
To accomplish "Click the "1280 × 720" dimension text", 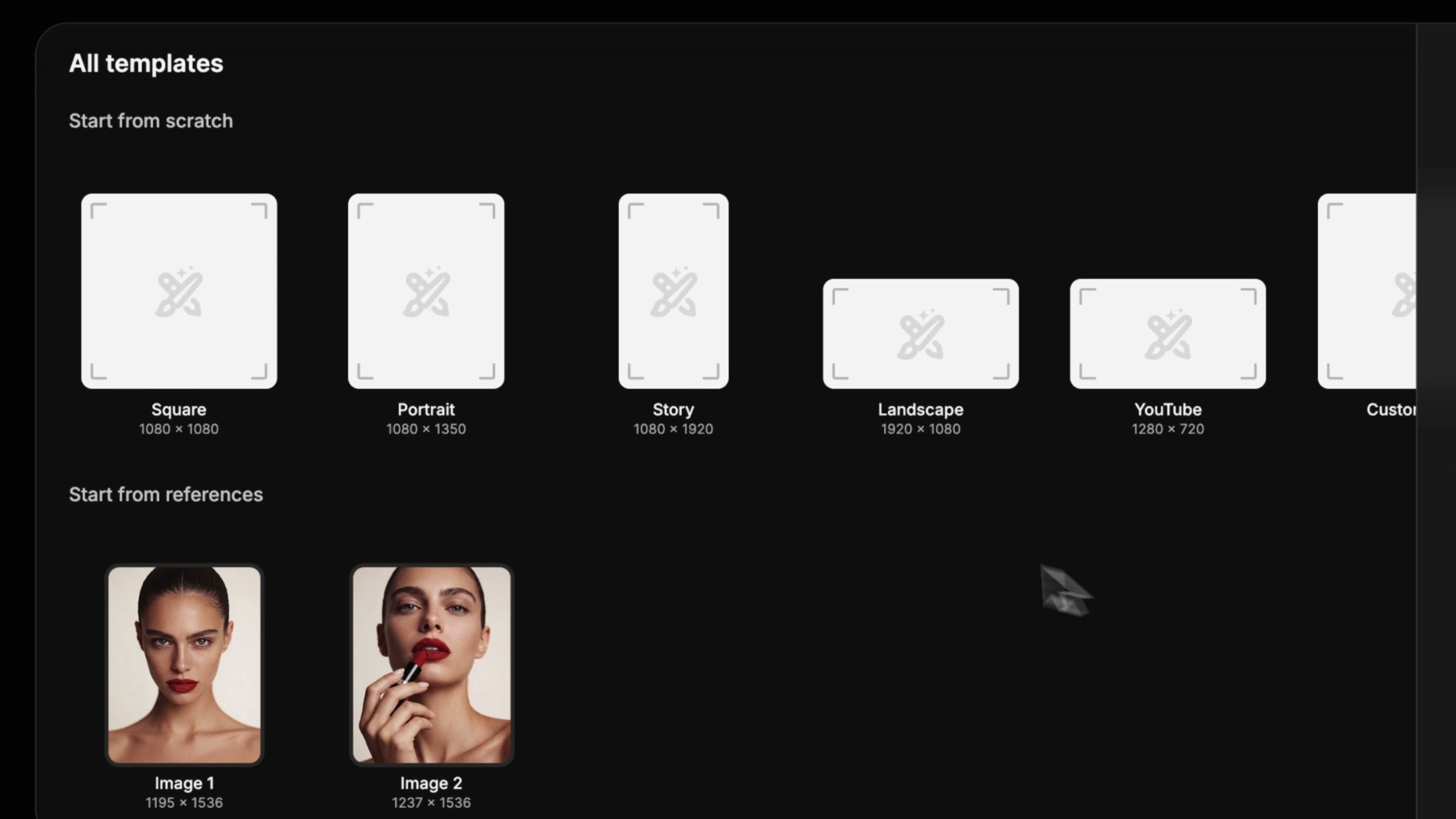I will tap(1168, 429).
